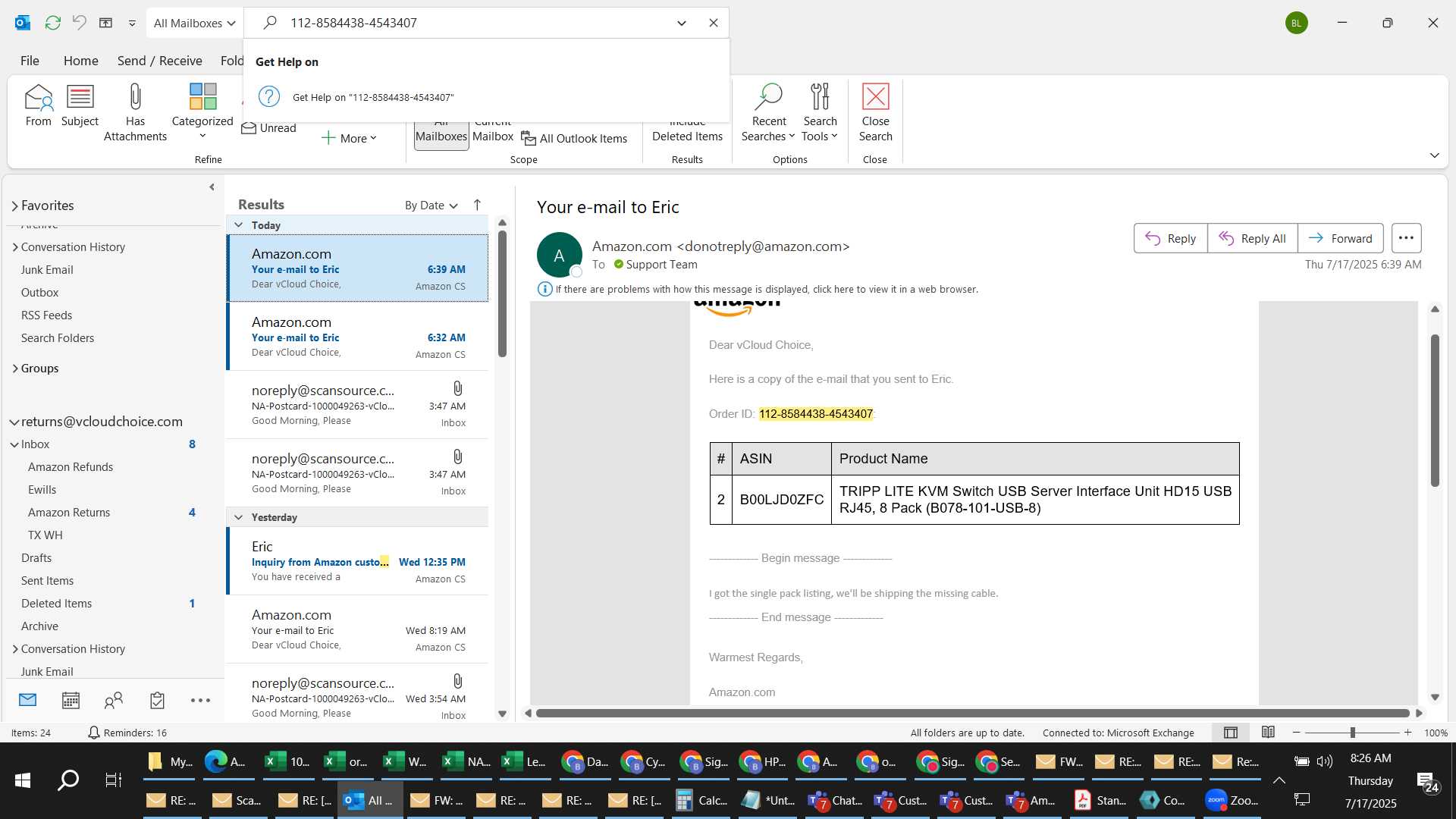The image size is (1456, 819).
Task: Open the Send / Receive tab
Action: click(159, 61)
